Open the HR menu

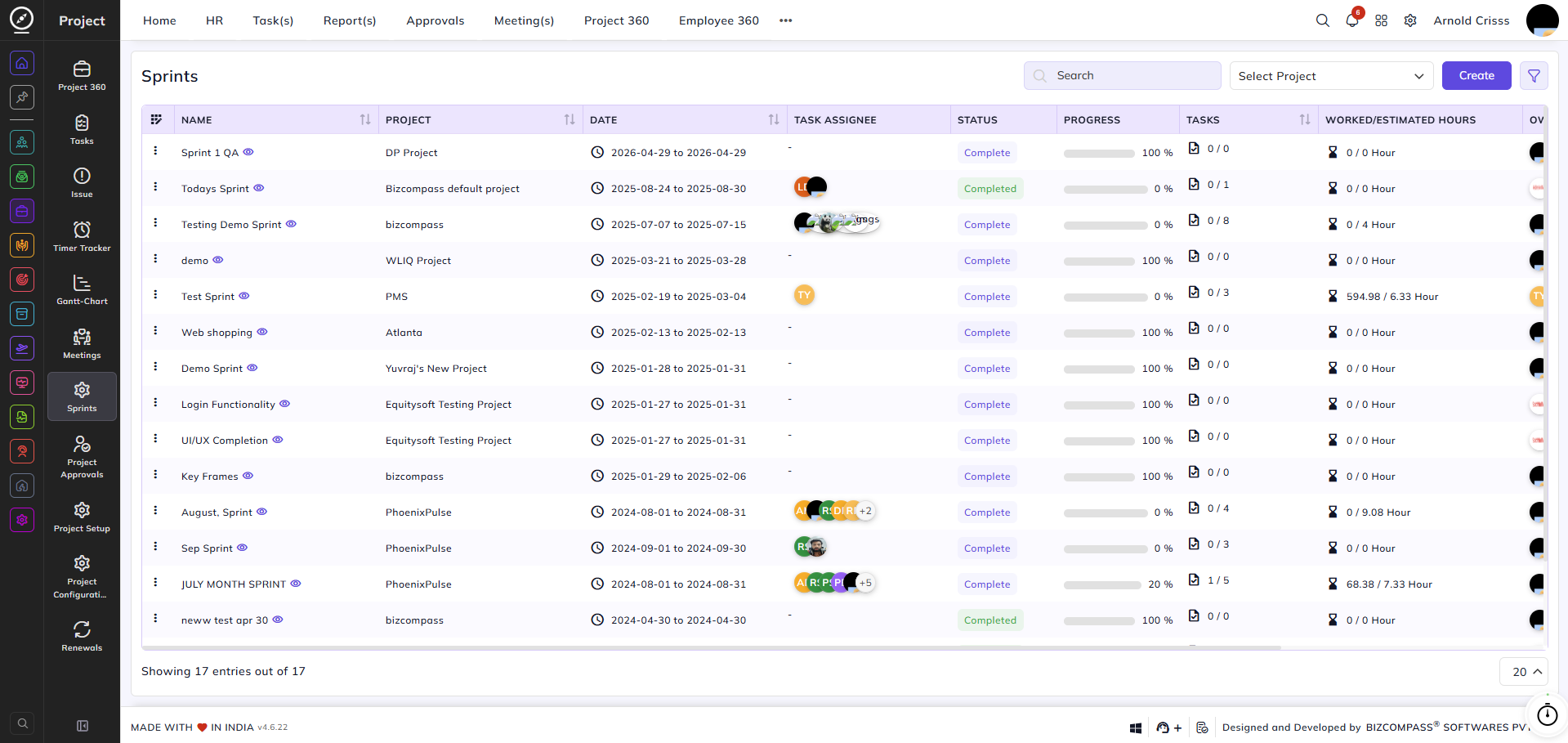[215, 20]
